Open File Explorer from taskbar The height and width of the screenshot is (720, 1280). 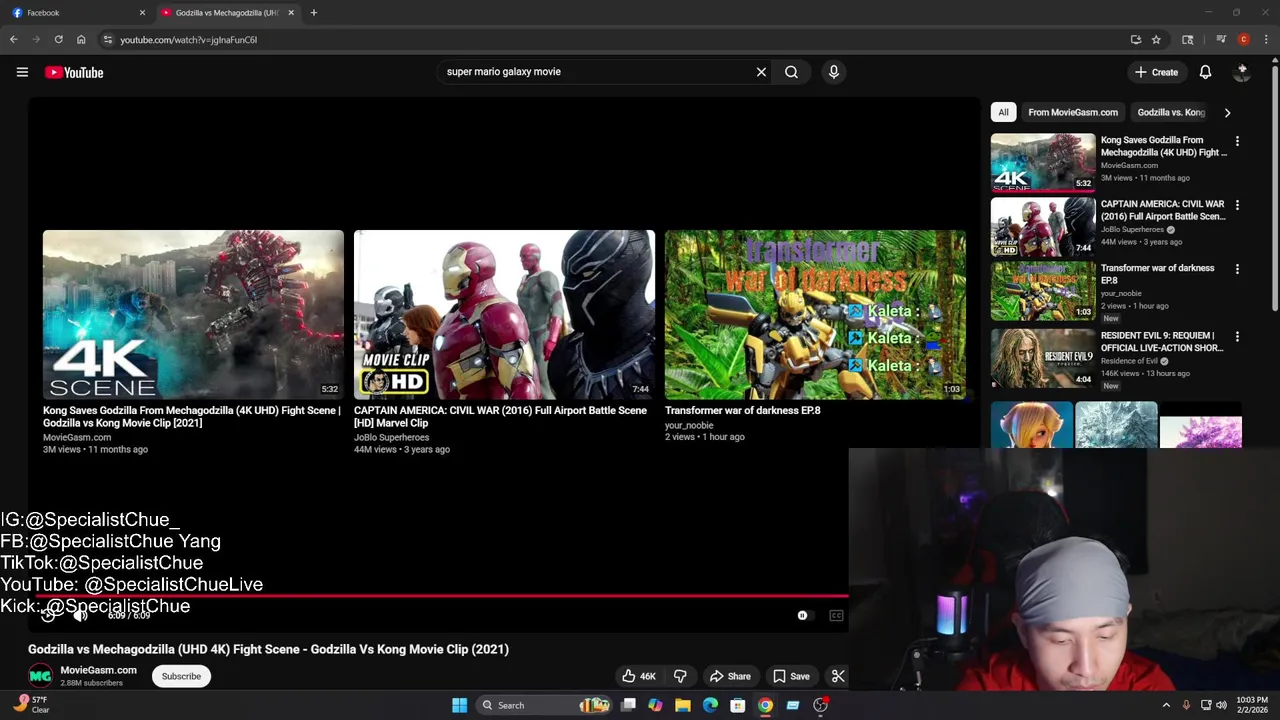(x=683, y=705)
